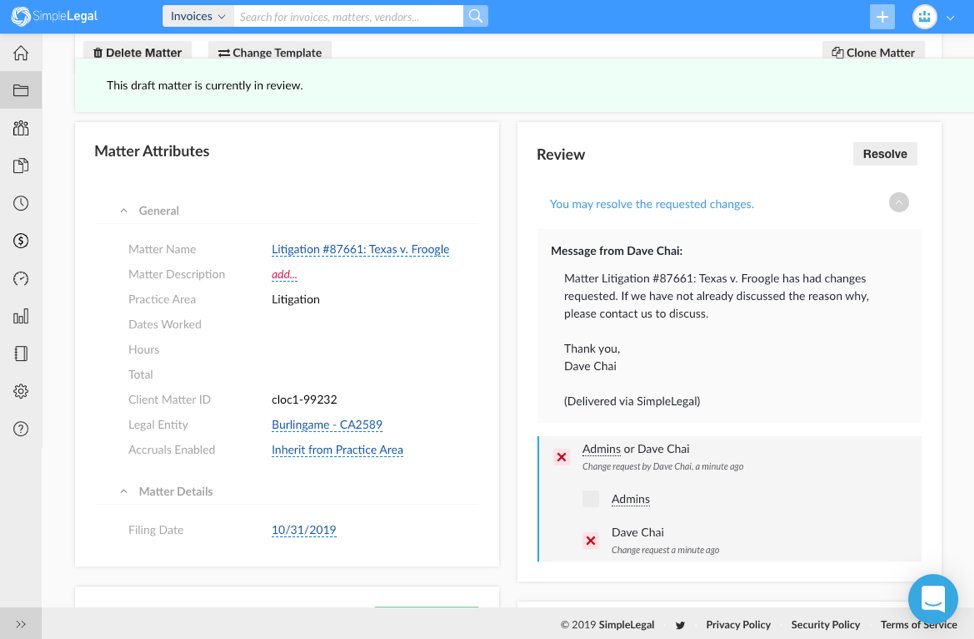Open the Security Policy link
Screen dimensions: 974x639
point(826,625)
